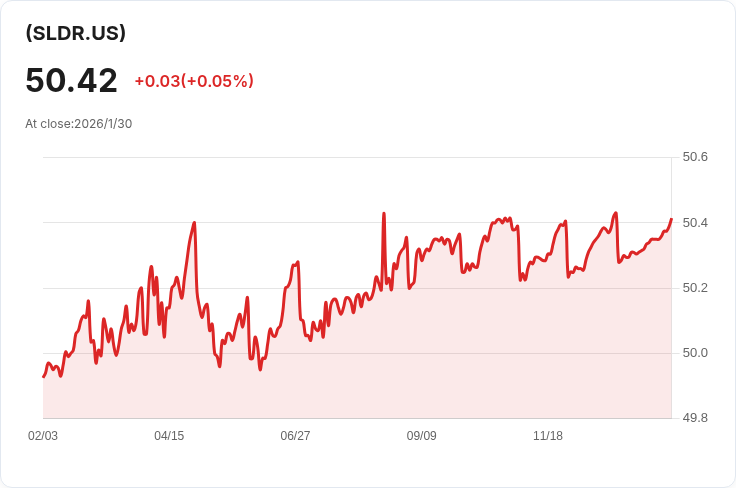The height and width of the screenshot is (488, 736).
Task: Click the At close 2026/1/30 date label
Action: [x=78, y=124]
